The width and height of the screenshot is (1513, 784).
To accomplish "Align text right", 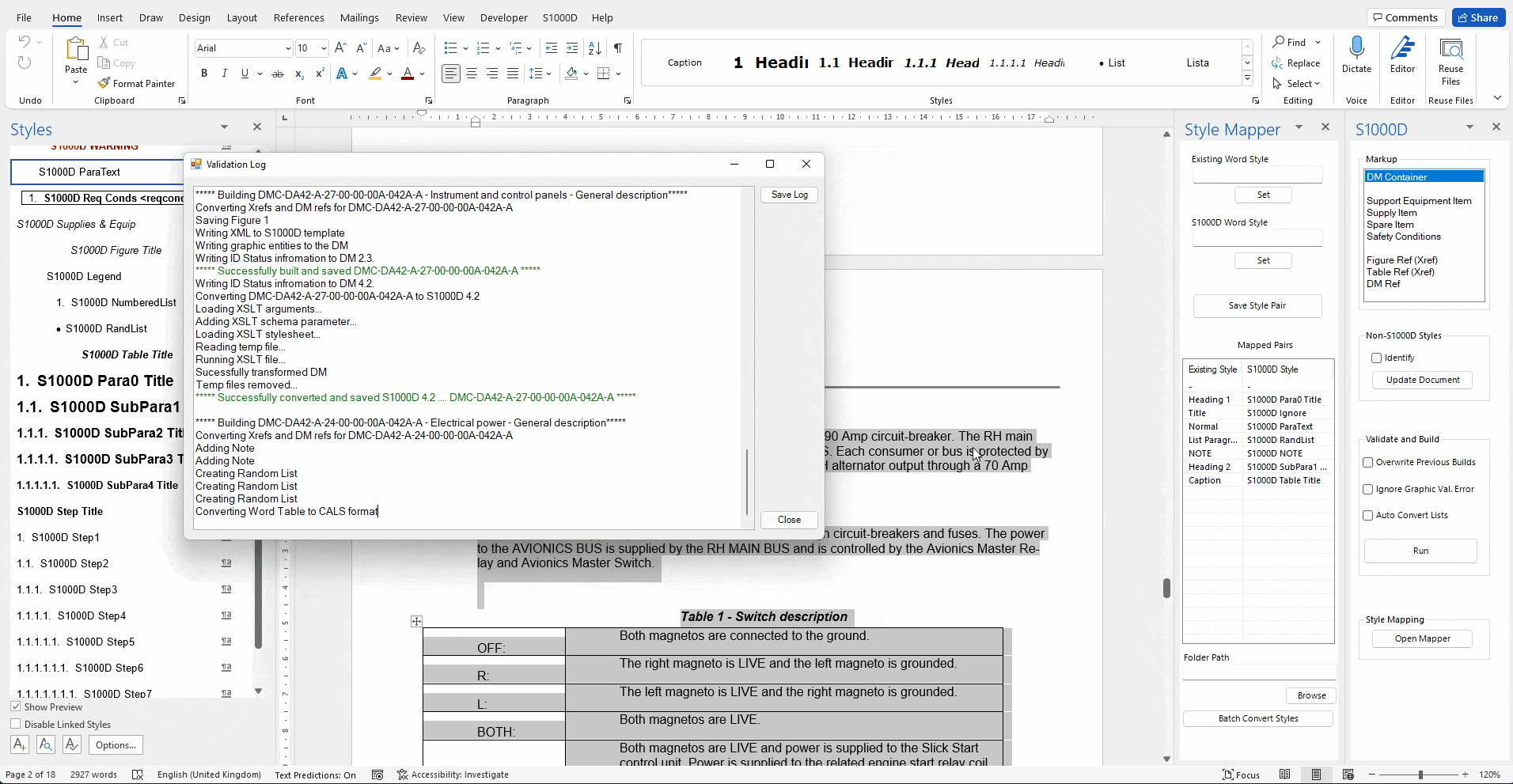I will [492, 74].
